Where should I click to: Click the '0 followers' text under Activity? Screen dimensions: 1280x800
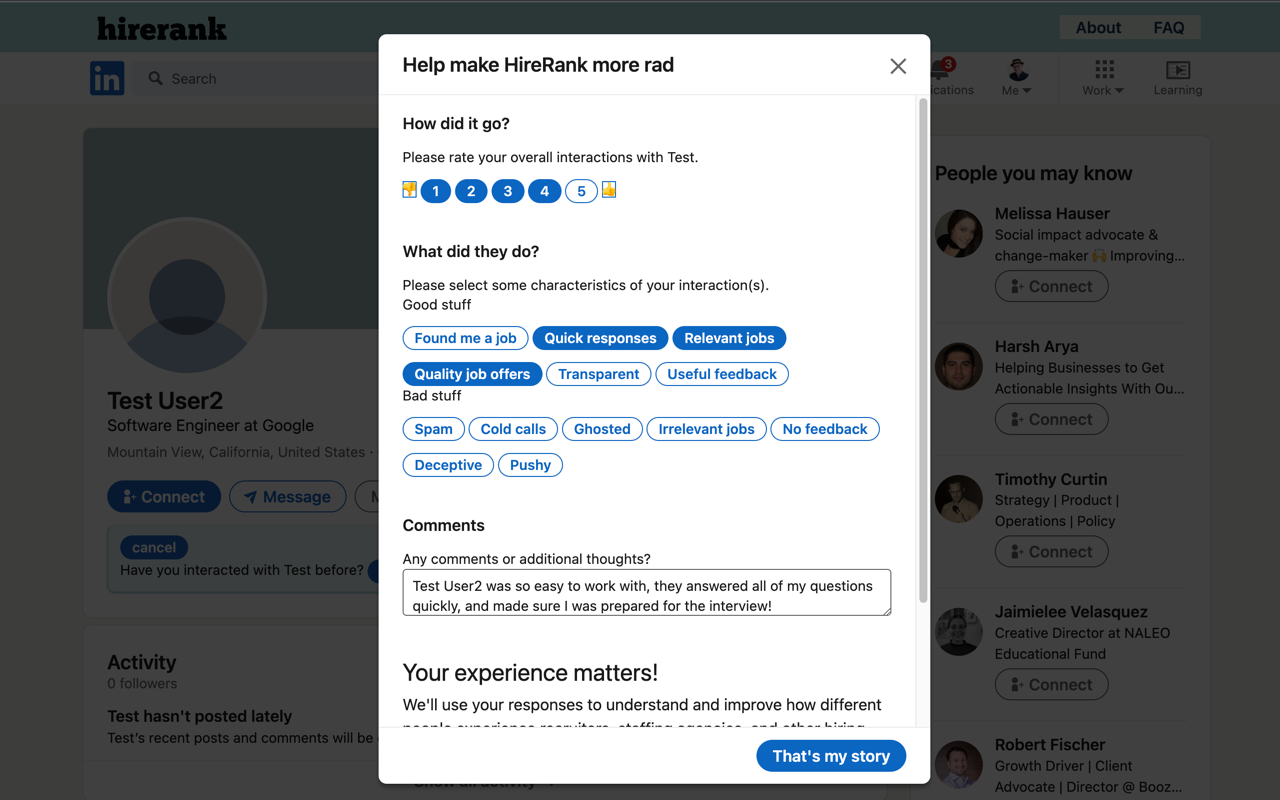pyautogui.click(x=142, y=684)
